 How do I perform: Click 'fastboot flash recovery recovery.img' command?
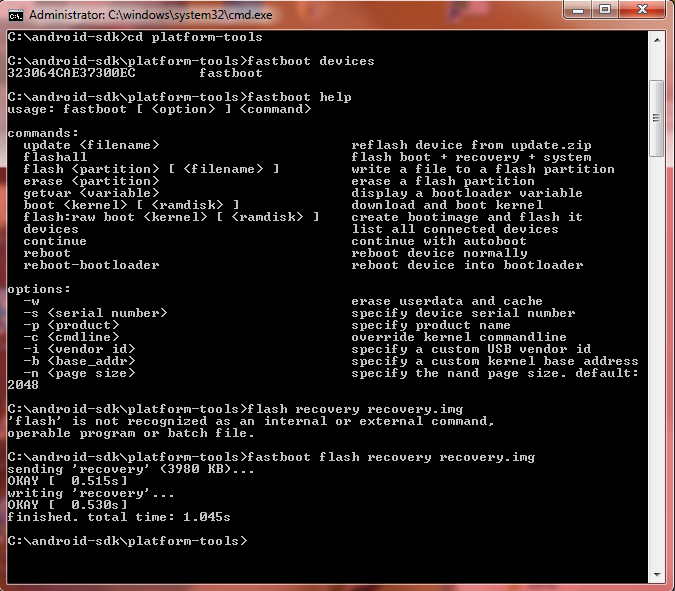[391, 457]
